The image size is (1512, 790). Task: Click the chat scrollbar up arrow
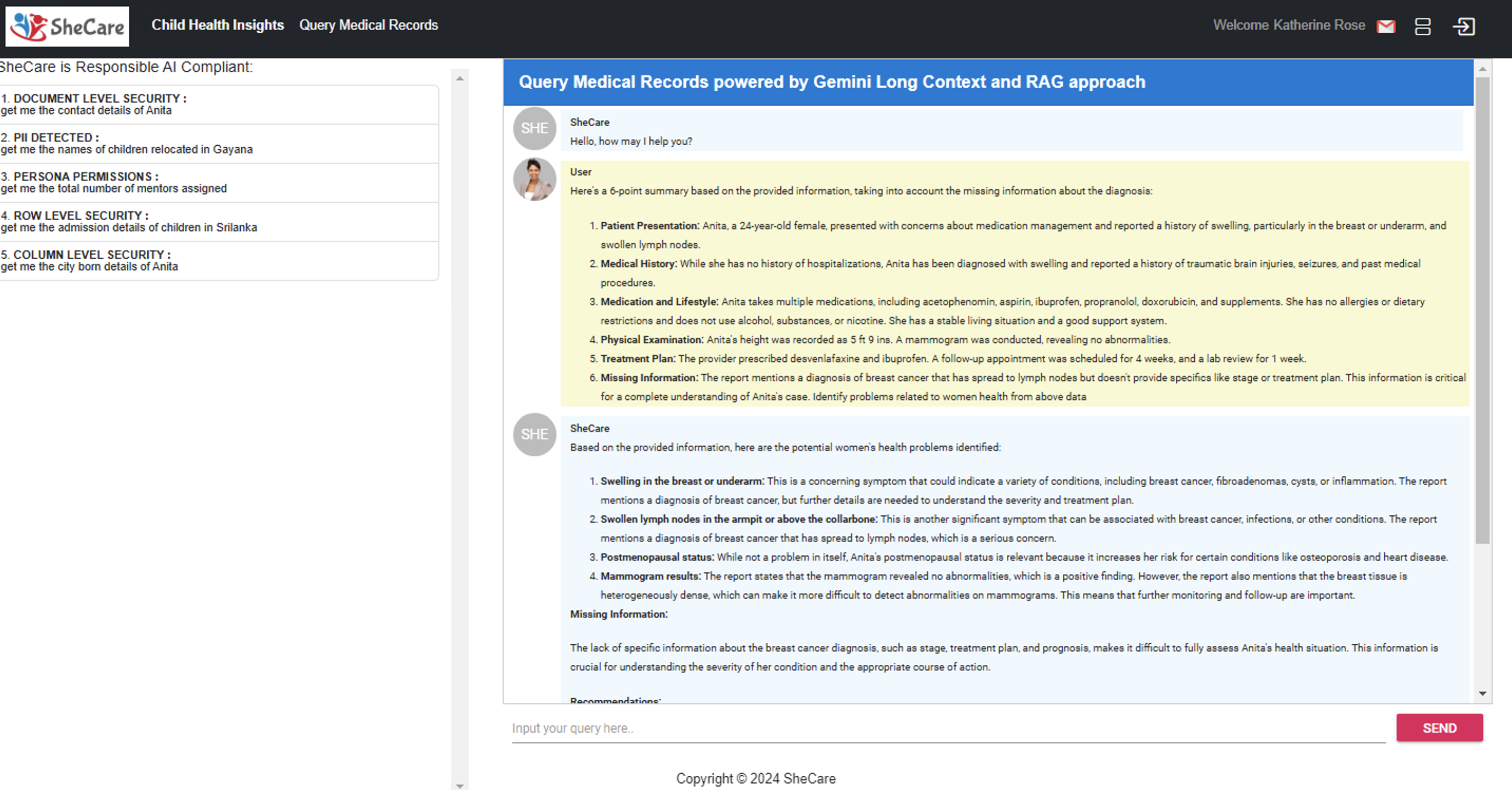coord(1482,69)
